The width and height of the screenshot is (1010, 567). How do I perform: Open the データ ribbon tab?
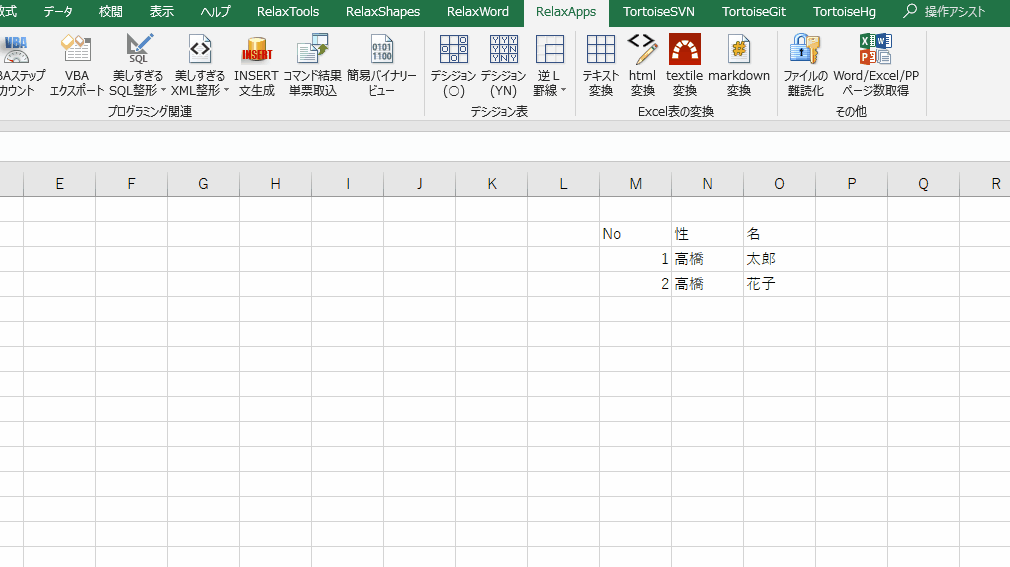(x=58, y=12)
